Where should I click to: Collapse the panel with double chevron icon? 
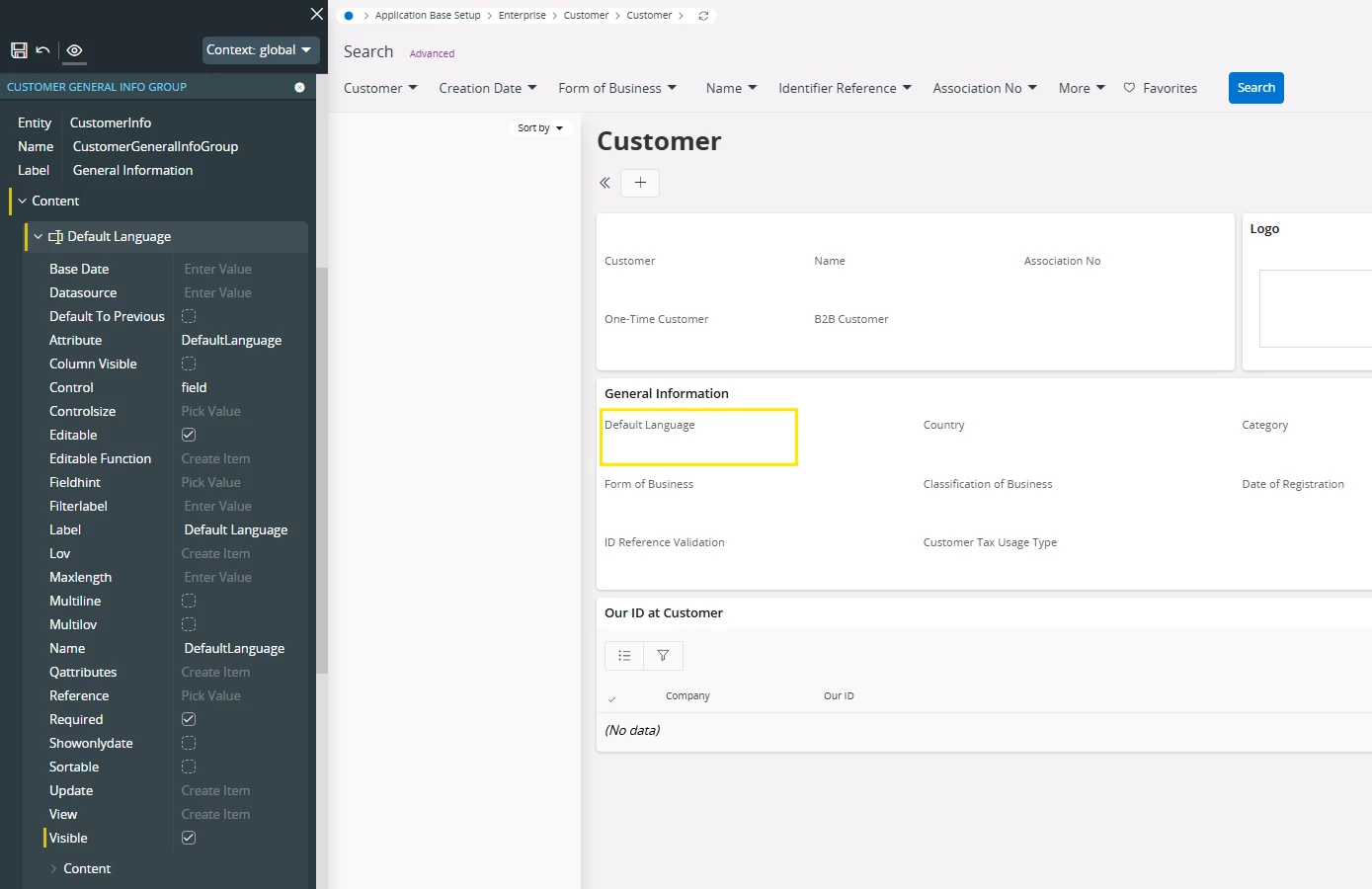tap(605, 183)
